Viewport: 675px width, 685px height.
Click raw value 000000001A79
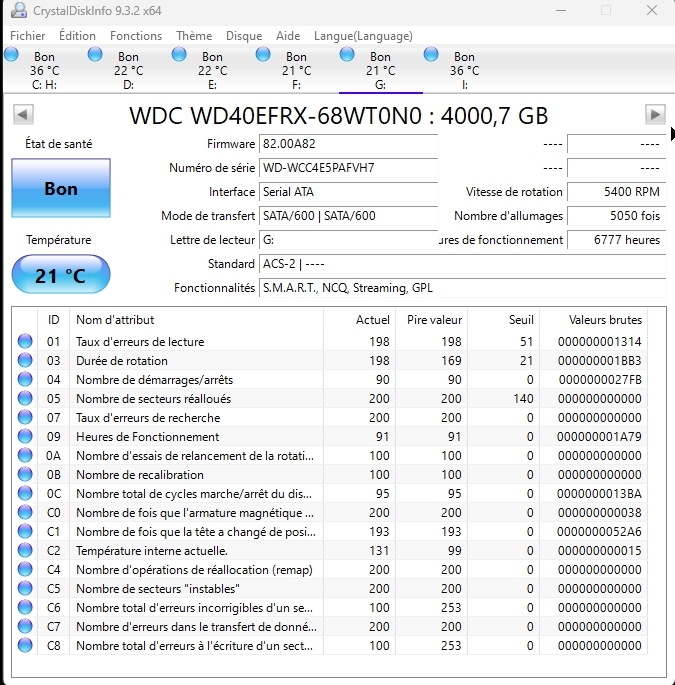pos(599,437)
